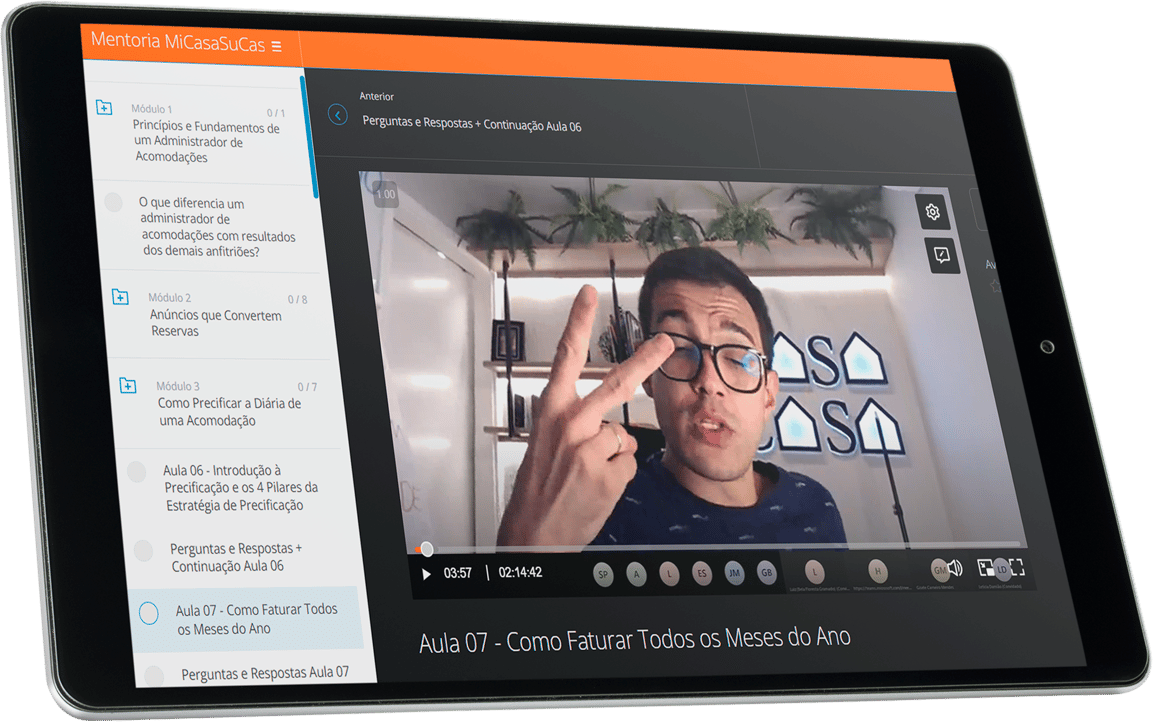The height and width of the screenshot is (722, 1153).
Task: Go back with the Anterior arrow button
Action: tap(338, 115)
